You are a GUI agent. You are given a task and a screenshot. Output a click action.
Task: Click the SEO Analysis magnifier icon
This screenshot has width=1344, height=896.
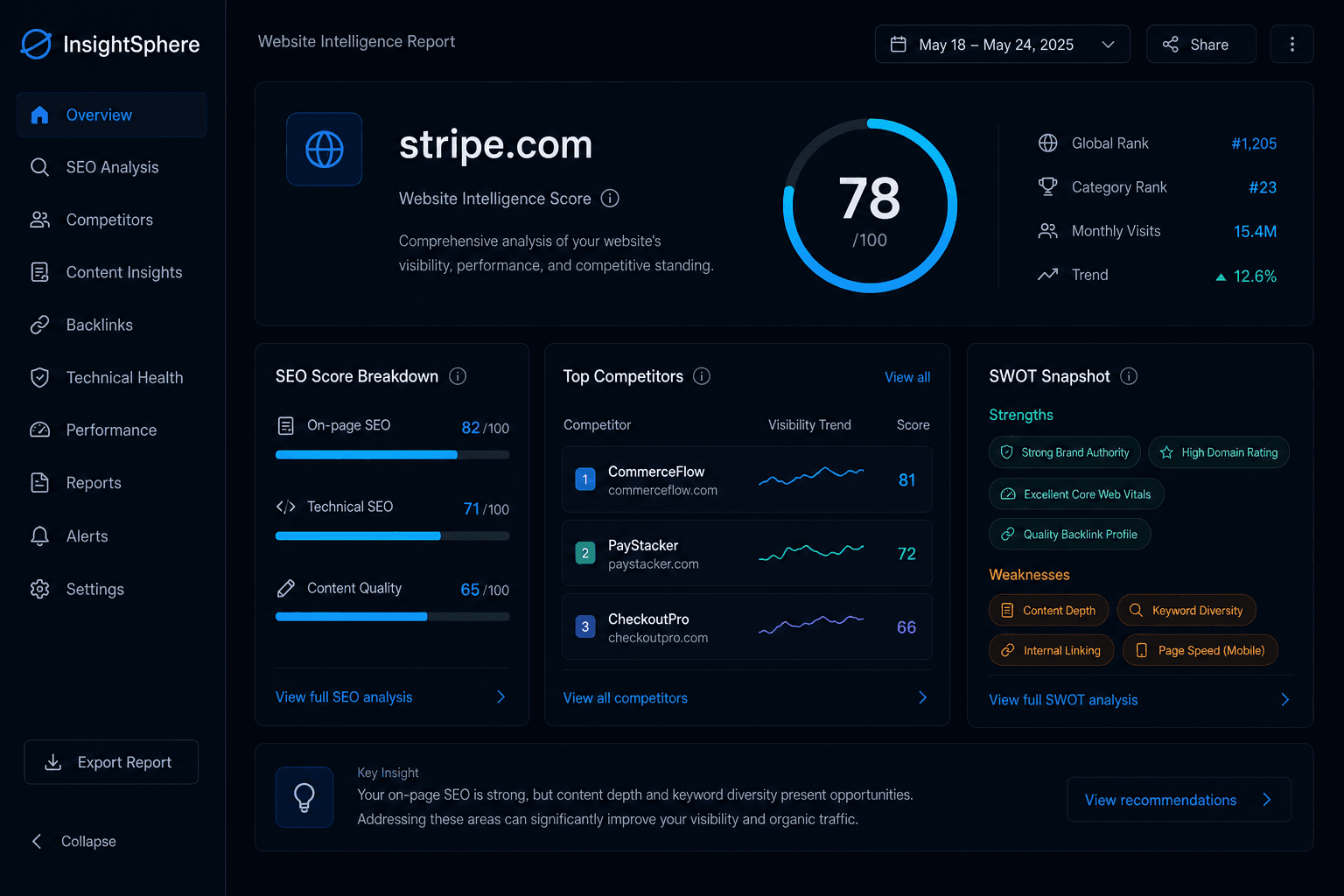[39, 167]
